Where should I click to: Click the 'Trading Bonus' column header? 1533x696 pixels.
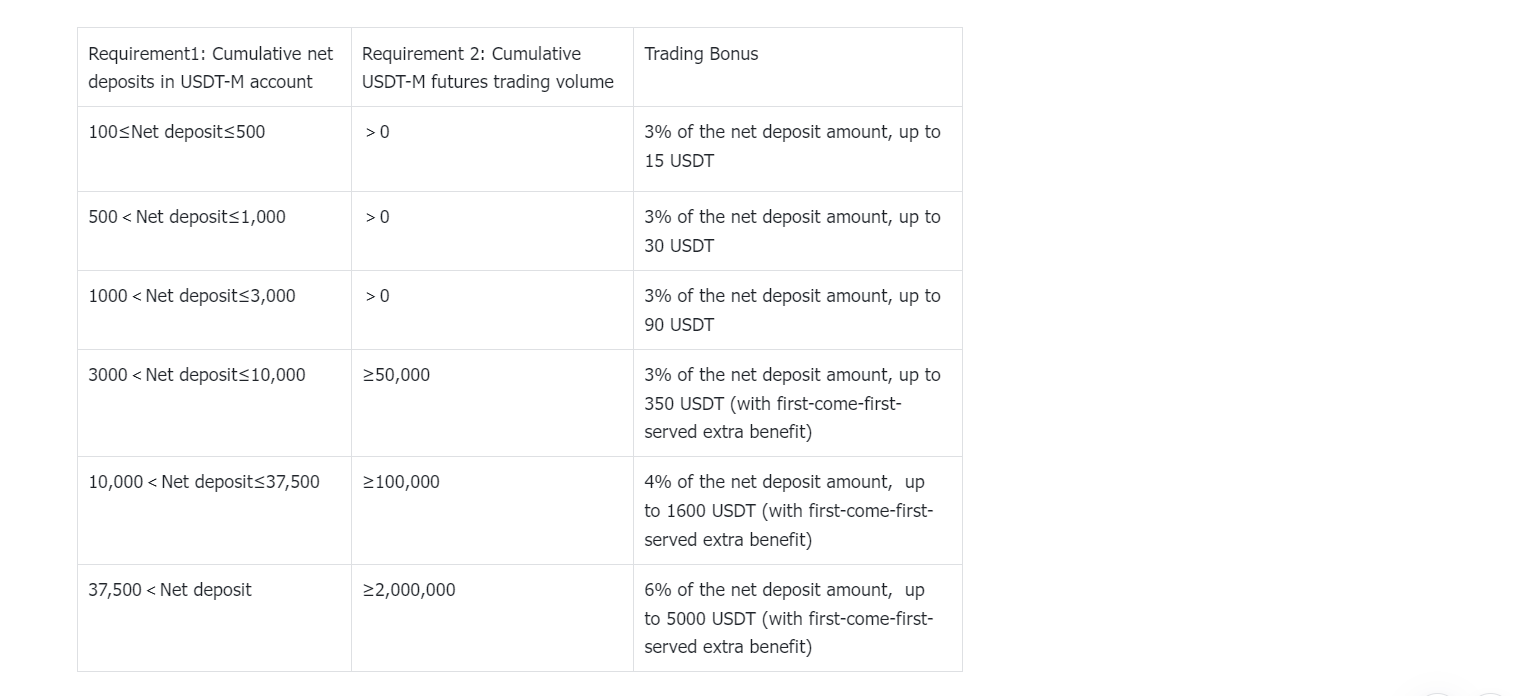coord(798,67)
